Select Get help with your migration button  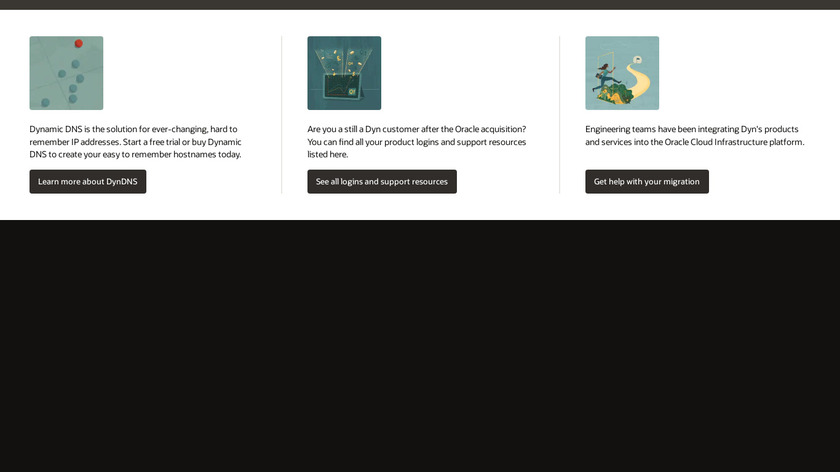[x=647, y=182]
